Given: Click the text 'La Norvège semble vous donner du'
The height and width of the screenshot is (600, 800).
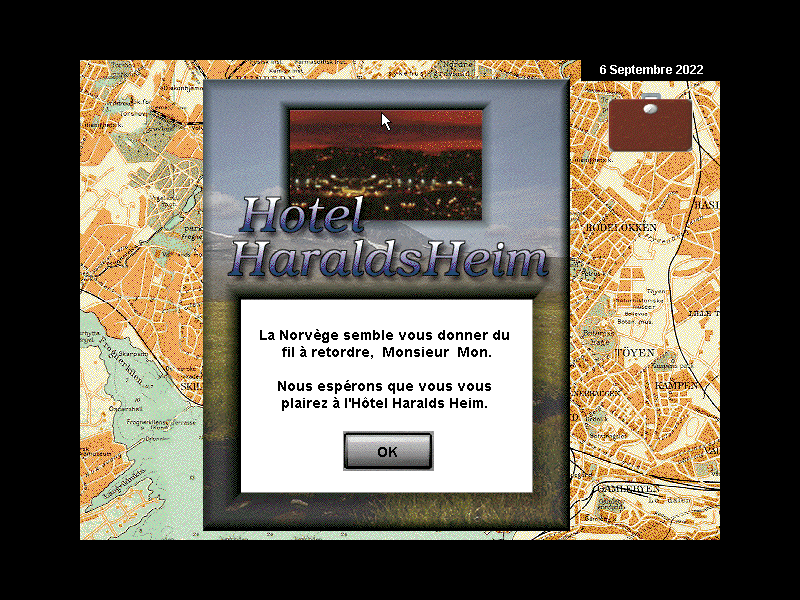Looking at the screenshot, I should (x=384, y=335).
